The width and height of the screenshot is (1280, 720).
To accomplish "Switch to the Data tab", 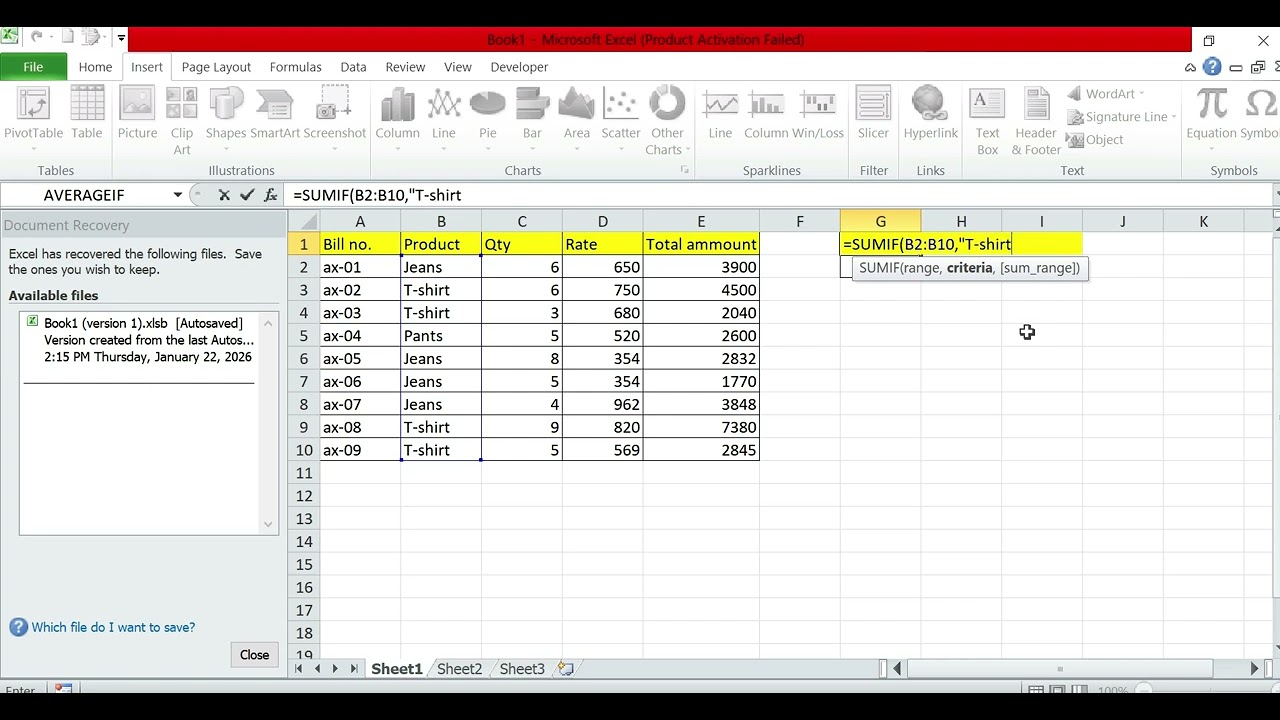I will tap(353, 67).
